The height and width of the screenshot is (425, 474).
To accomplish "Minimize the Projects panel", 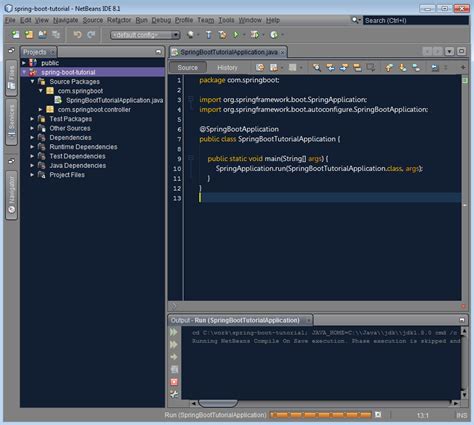I will click(158, 52).
